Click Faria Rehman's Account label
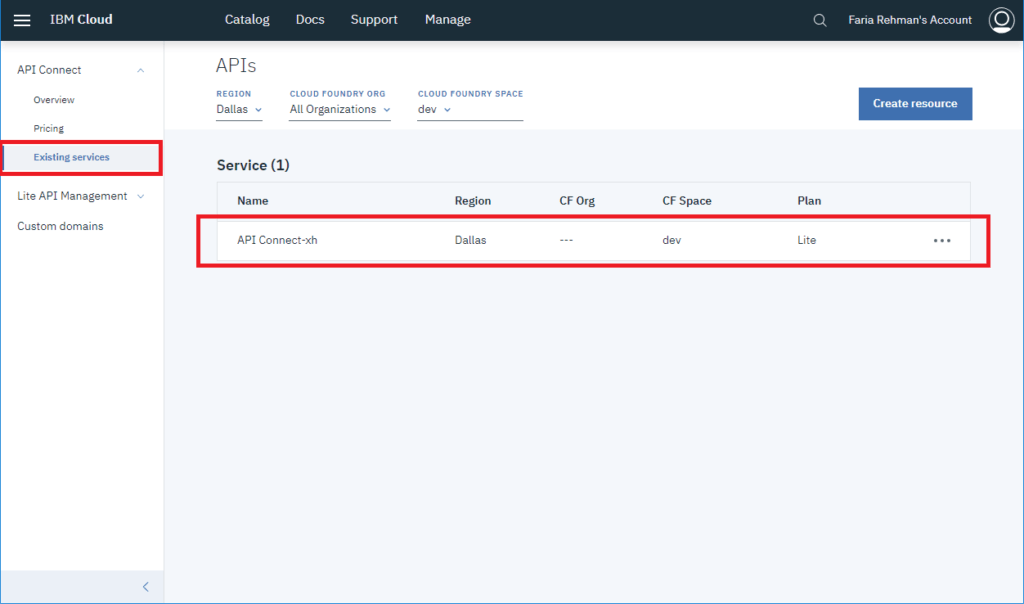 coord(909,19)
